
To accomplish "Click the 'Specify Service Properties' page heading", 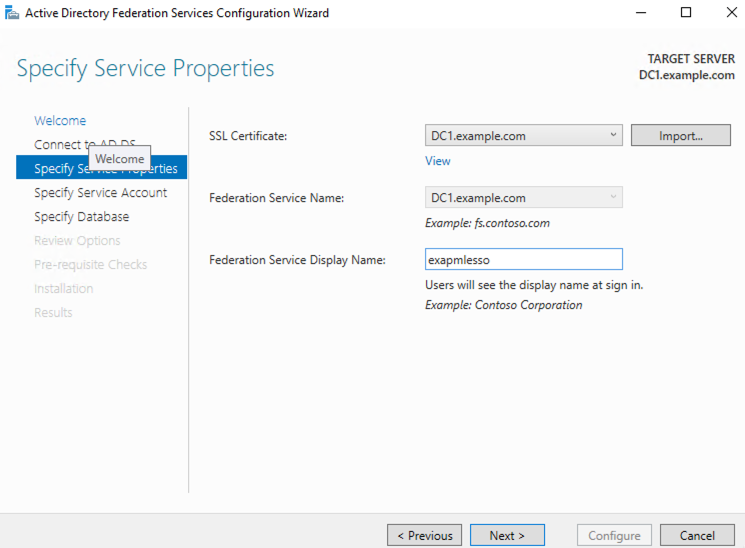I will click(x=145, y=68).
